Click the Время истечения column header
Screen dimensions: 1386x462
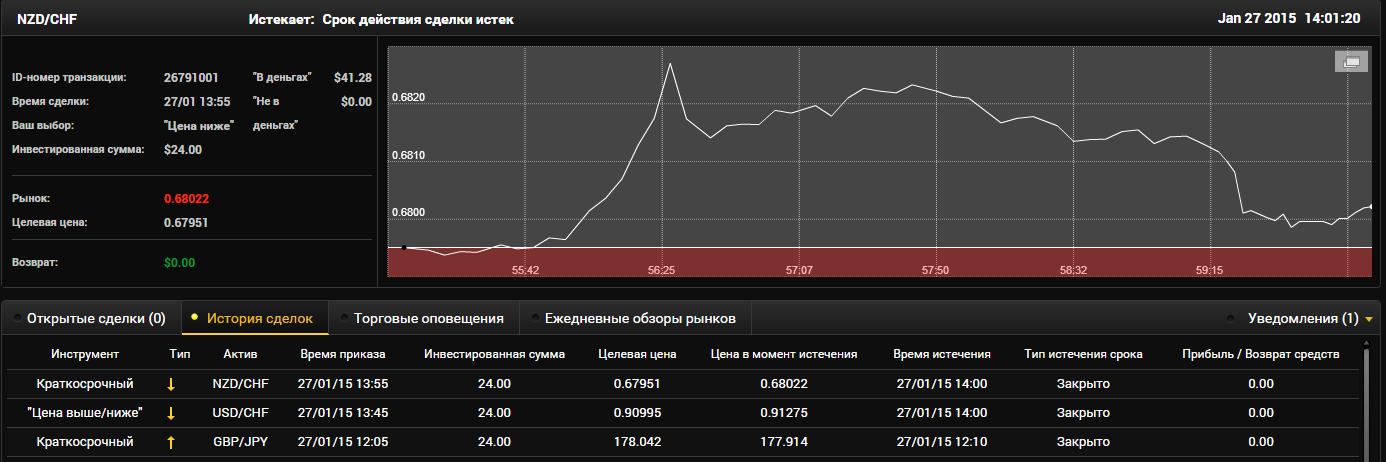click(x=942, y=354)
